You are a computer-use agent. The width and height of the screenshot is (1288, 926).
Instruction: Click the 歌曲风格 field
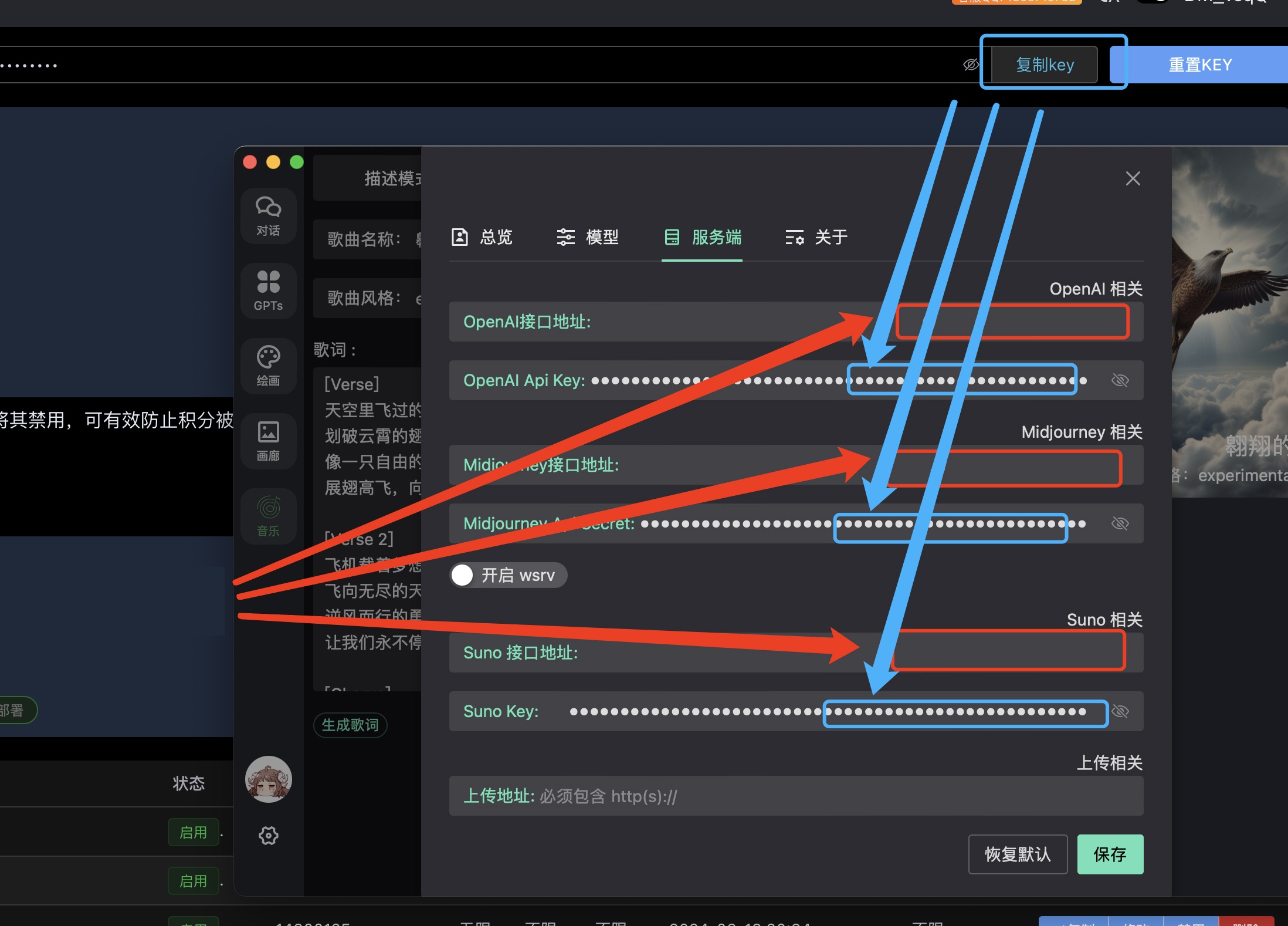tap(367, 298)
